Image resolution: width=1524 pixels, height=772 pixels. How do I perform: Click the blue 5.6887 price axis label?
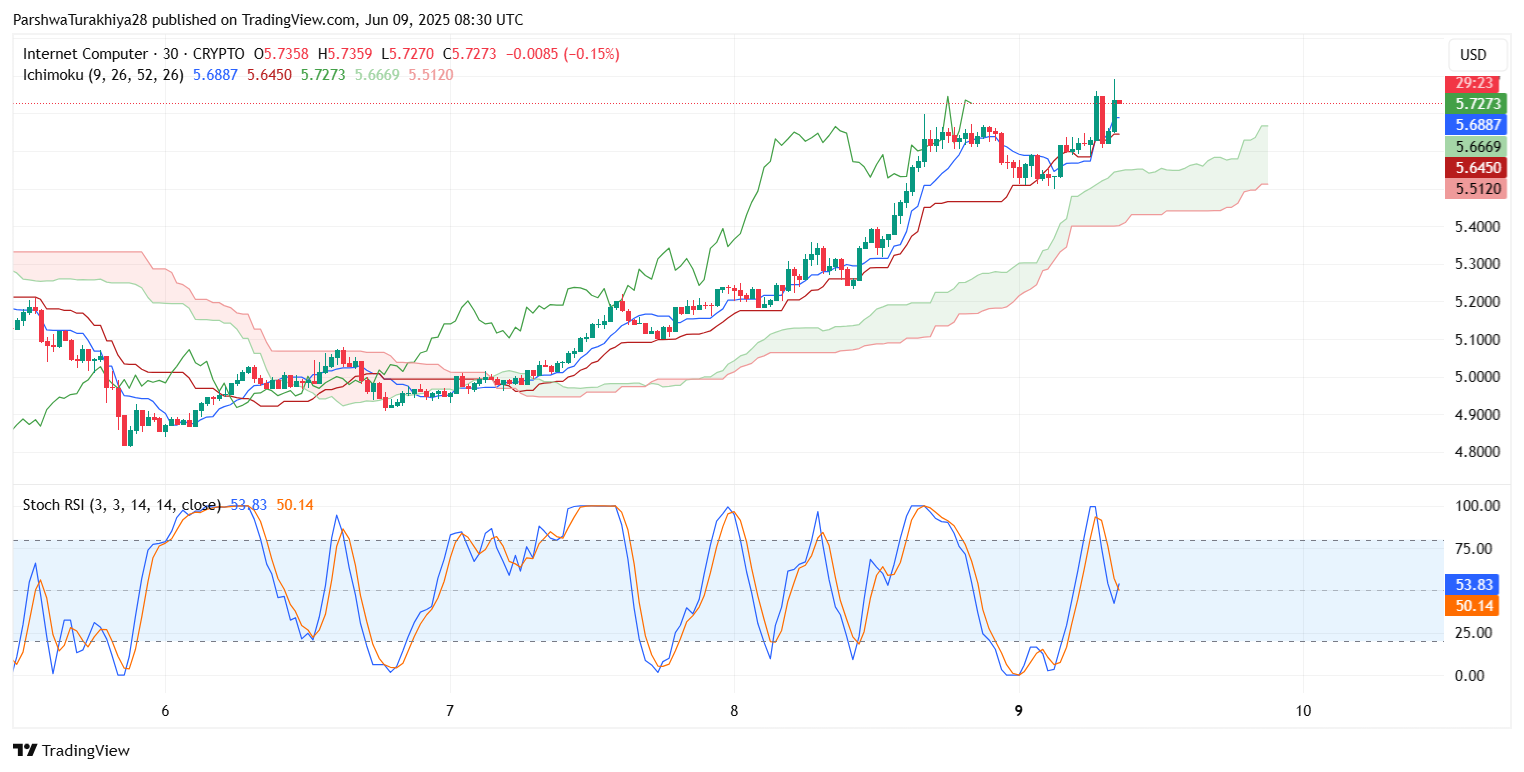coord(1475,125)
